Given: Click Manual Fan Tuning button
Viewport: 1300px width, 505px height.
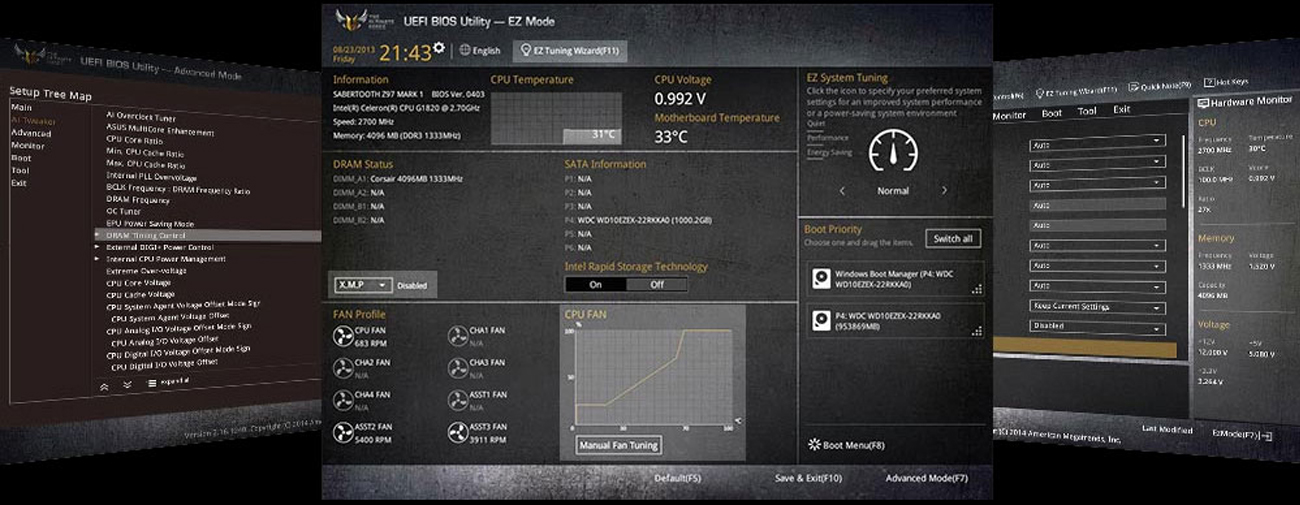Looking at the screenshot, I should click(x=620, y=445).
